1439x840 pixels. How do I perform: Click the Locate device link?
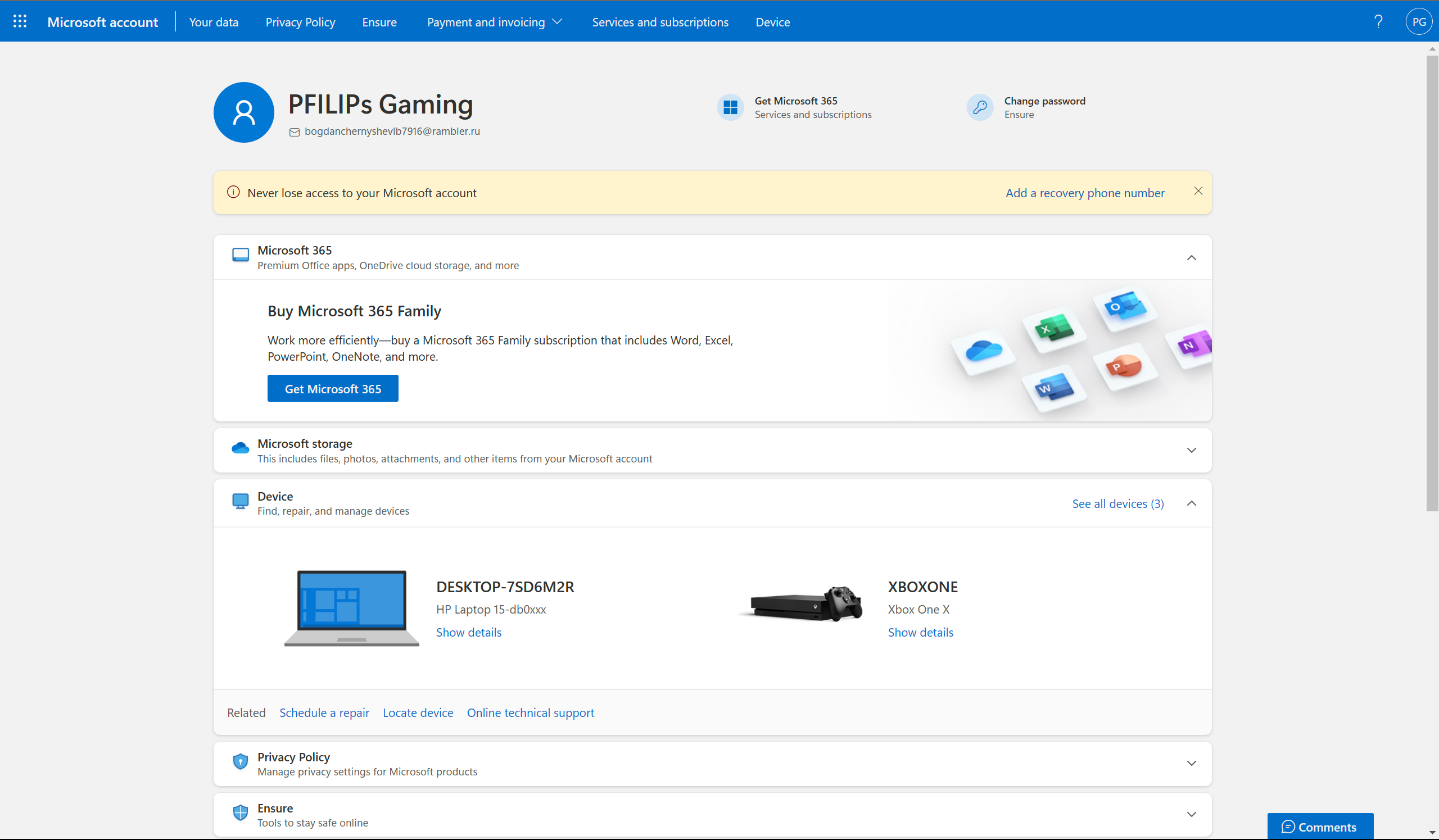pyautogui.click(x=418, y=713)
